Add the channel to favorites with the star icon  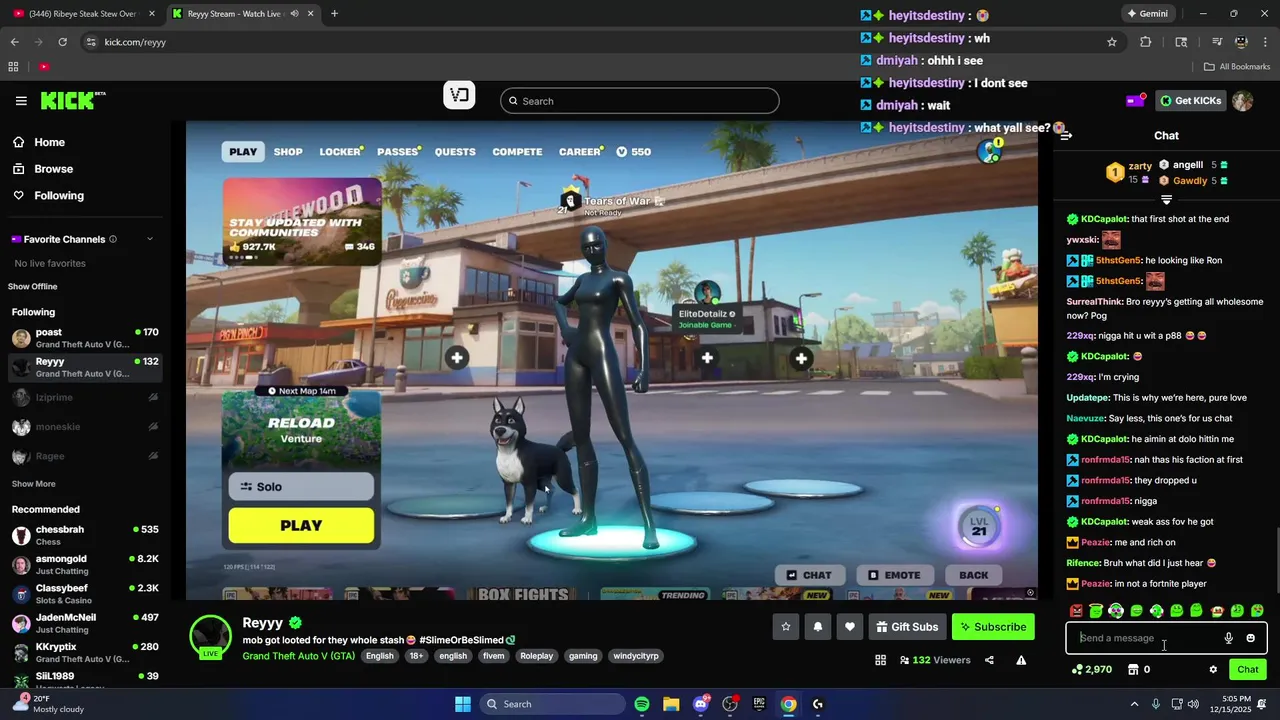pyautogui.click(x=786, y=627)
